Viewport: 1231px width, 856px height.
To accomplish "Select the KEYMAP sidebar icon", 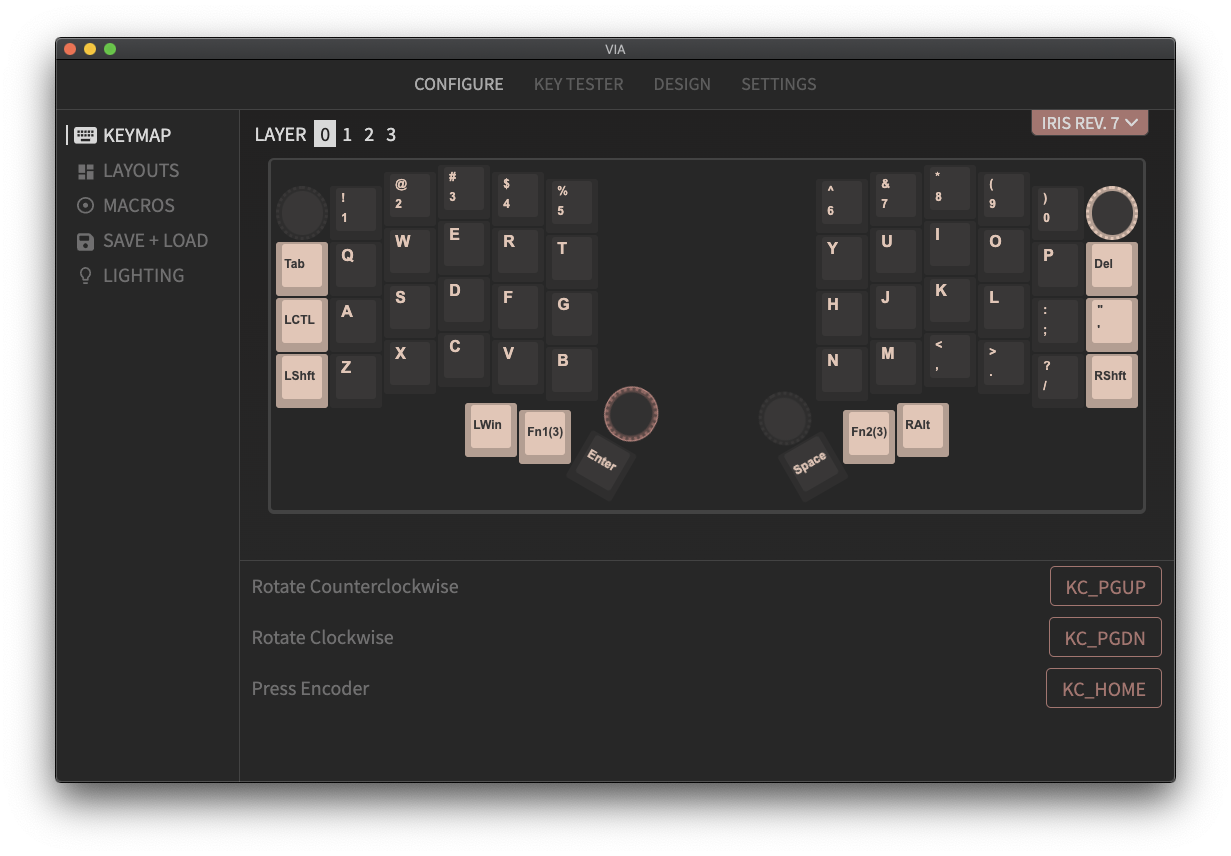I will [86, 134].
